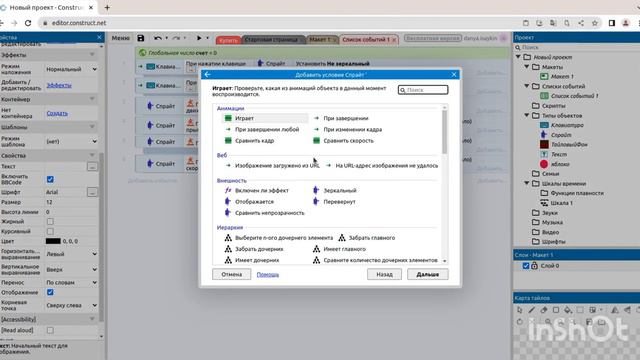Select the Имеет главного condition
Image resolution: width=640 pixels, height=360 pixels.
pyautogui.click(x=344, y=249)
